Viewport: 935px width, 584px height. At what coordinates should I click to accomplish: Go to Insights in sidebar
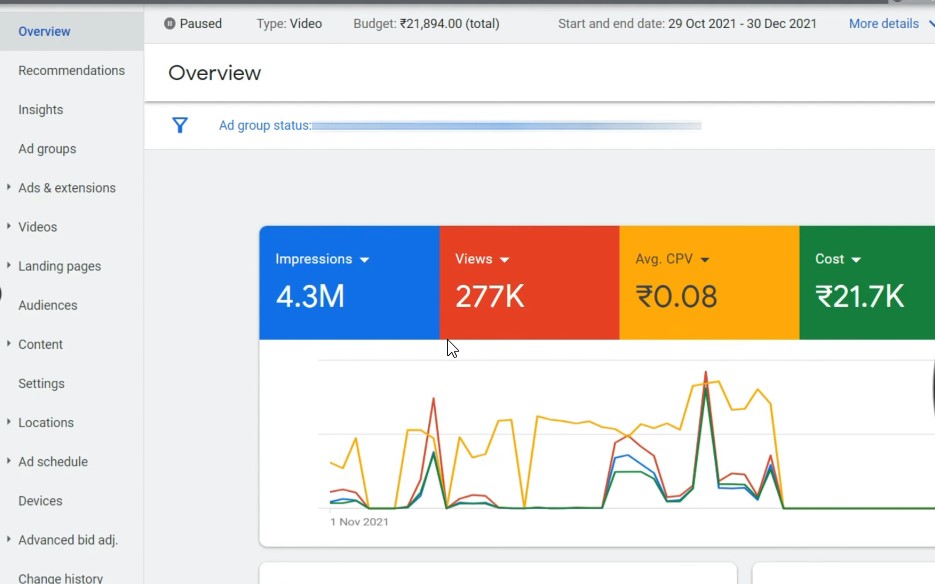(x=40, y=109)
